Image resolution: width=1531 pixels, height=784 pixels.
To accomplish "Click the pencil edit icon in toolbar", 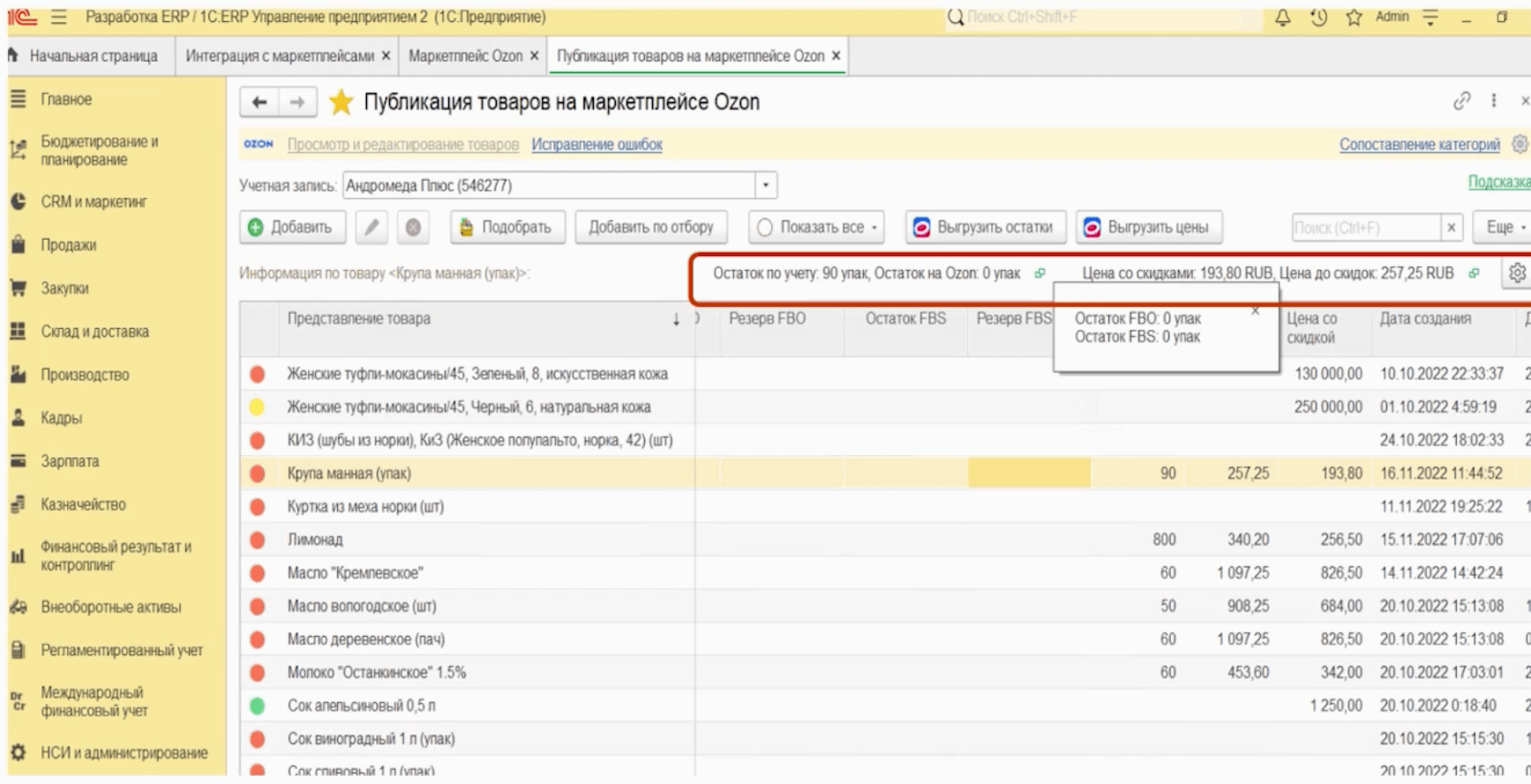I will [372, 228].
